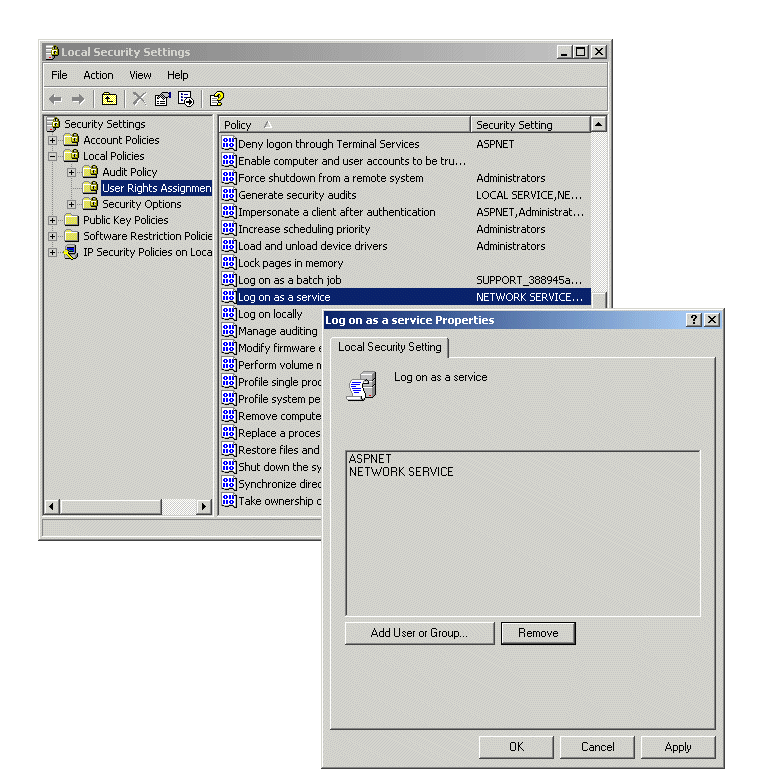Click the SUPPORT_388945a security setting cell
Image resolution: width=776 pixels, height=784 pixels.
529,280
